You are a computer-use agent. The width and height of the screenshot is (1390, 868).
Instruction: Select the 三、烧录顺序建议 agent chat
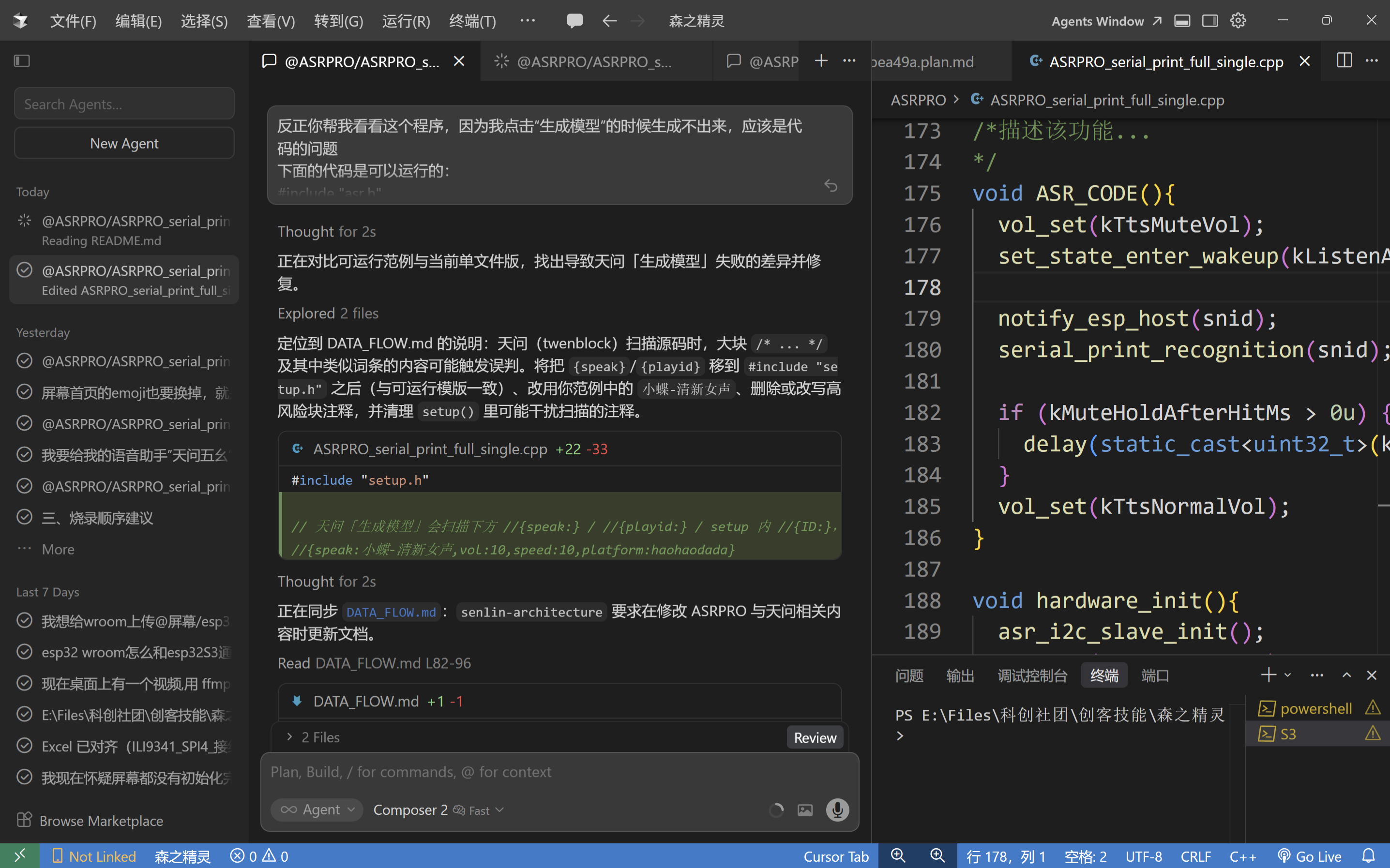click(124, 518)
